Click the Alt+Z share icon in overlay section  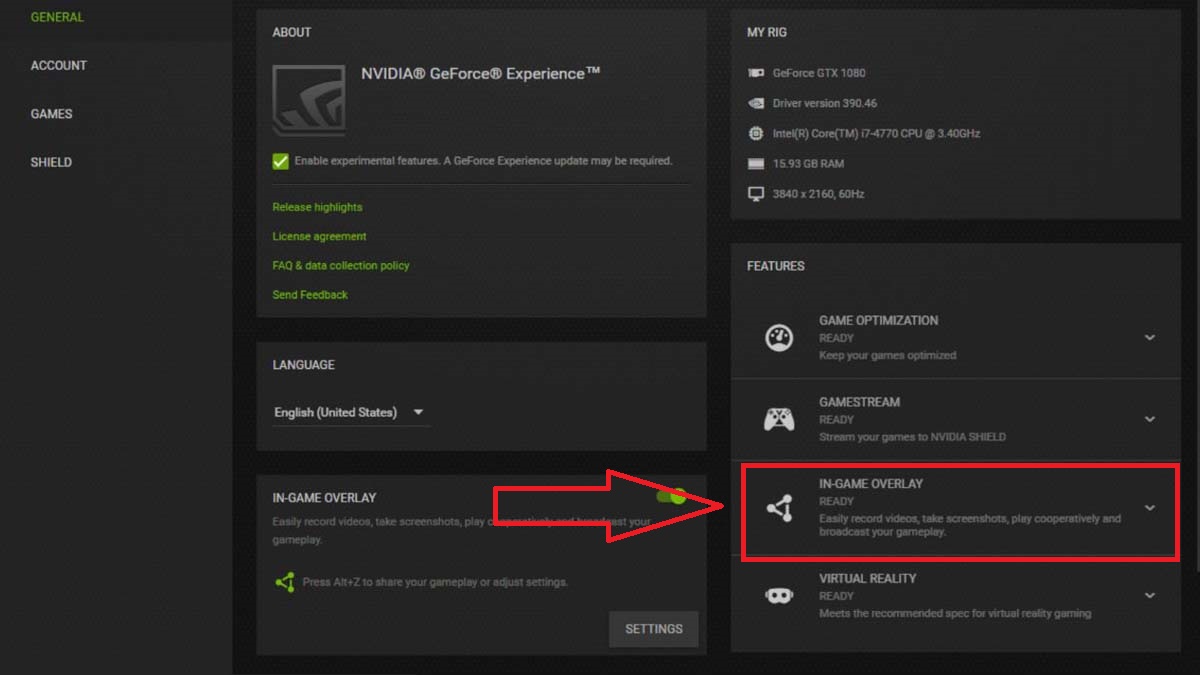(282, 582)
